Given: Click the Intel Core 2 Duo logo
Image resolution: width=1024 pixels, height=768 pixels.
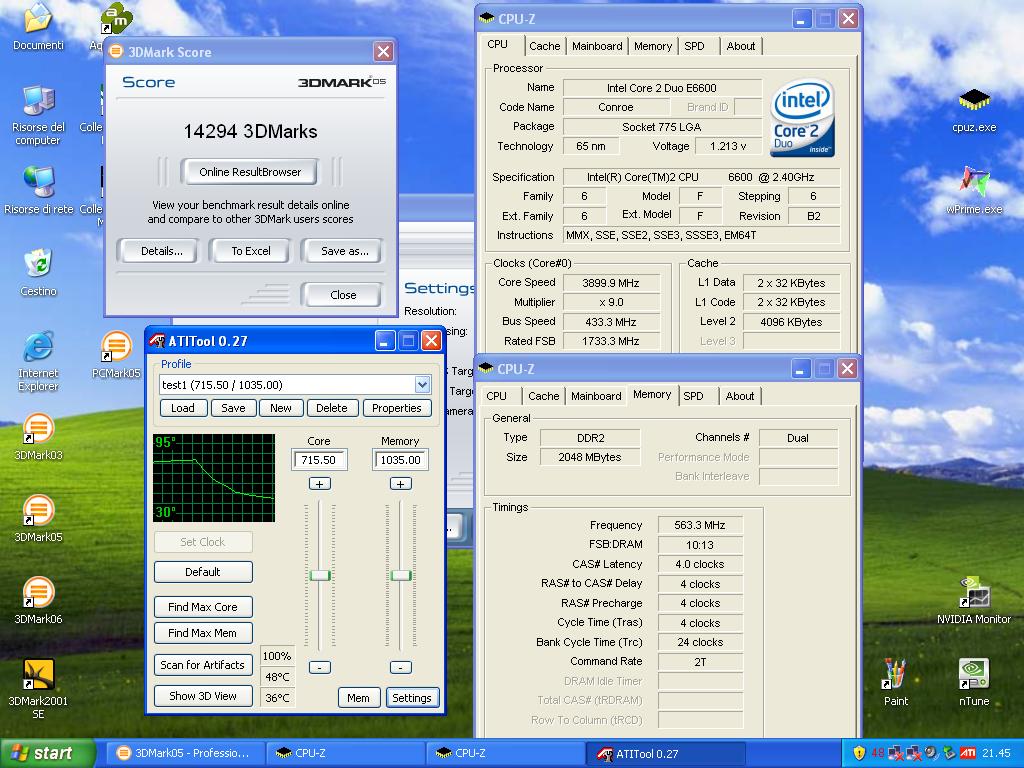Looking at the screenshot, I should coord(802,118).
